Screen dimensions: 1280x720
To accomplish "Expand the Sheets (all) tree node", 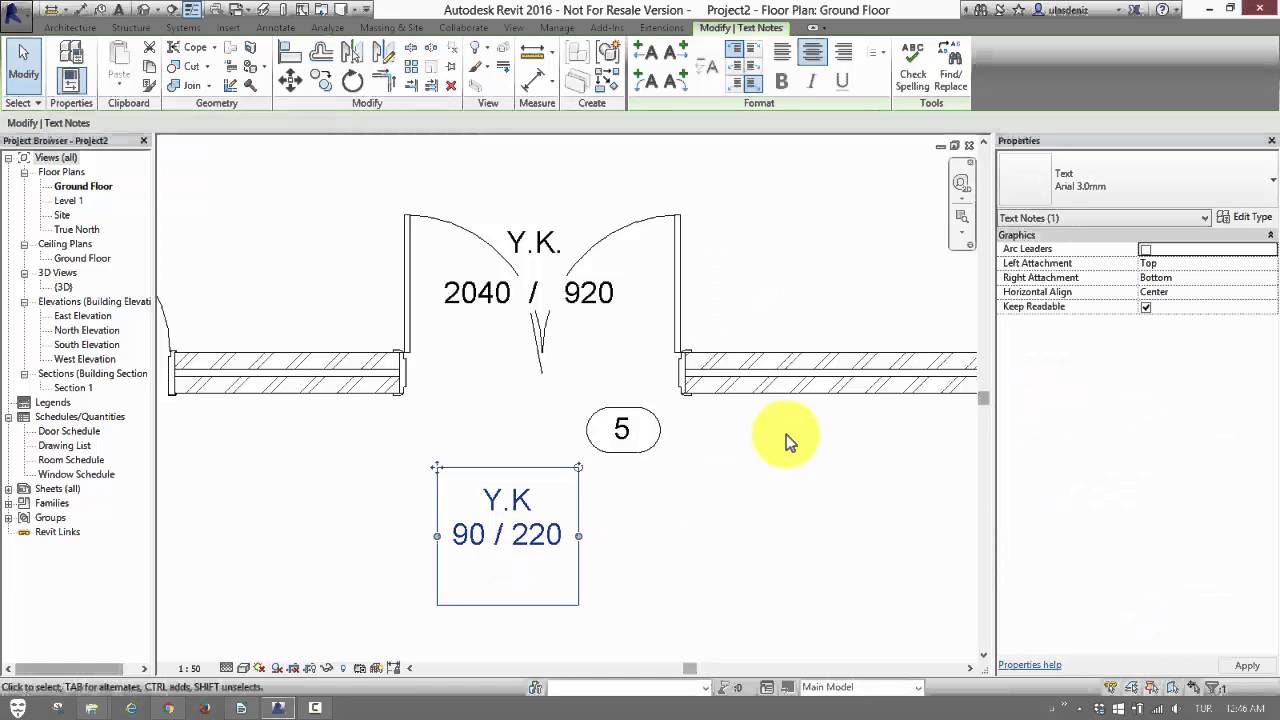I will coord(9,489).
